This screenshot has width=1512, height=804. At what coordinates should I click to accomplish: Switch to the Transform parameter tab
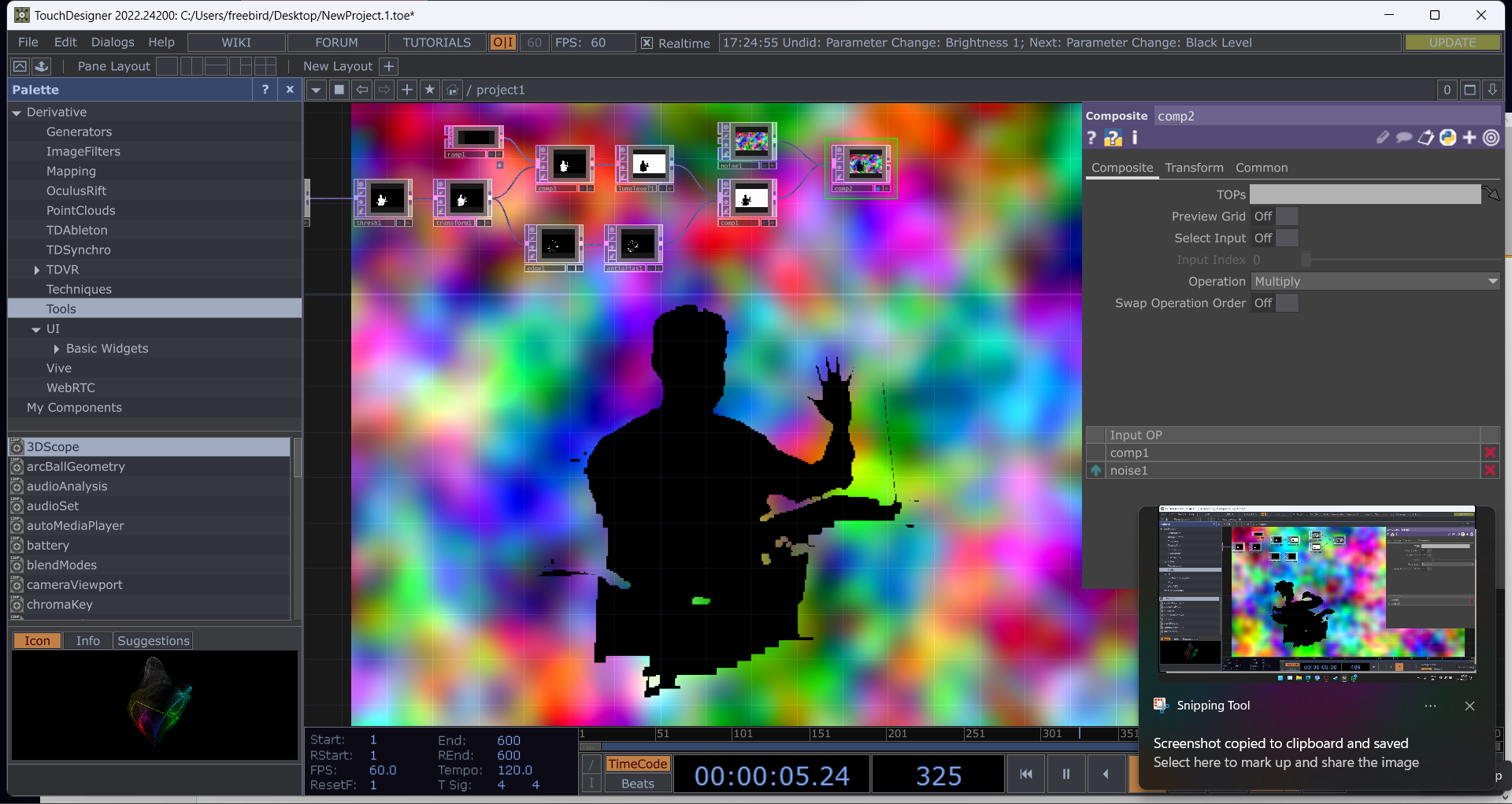click(1194, 168)
